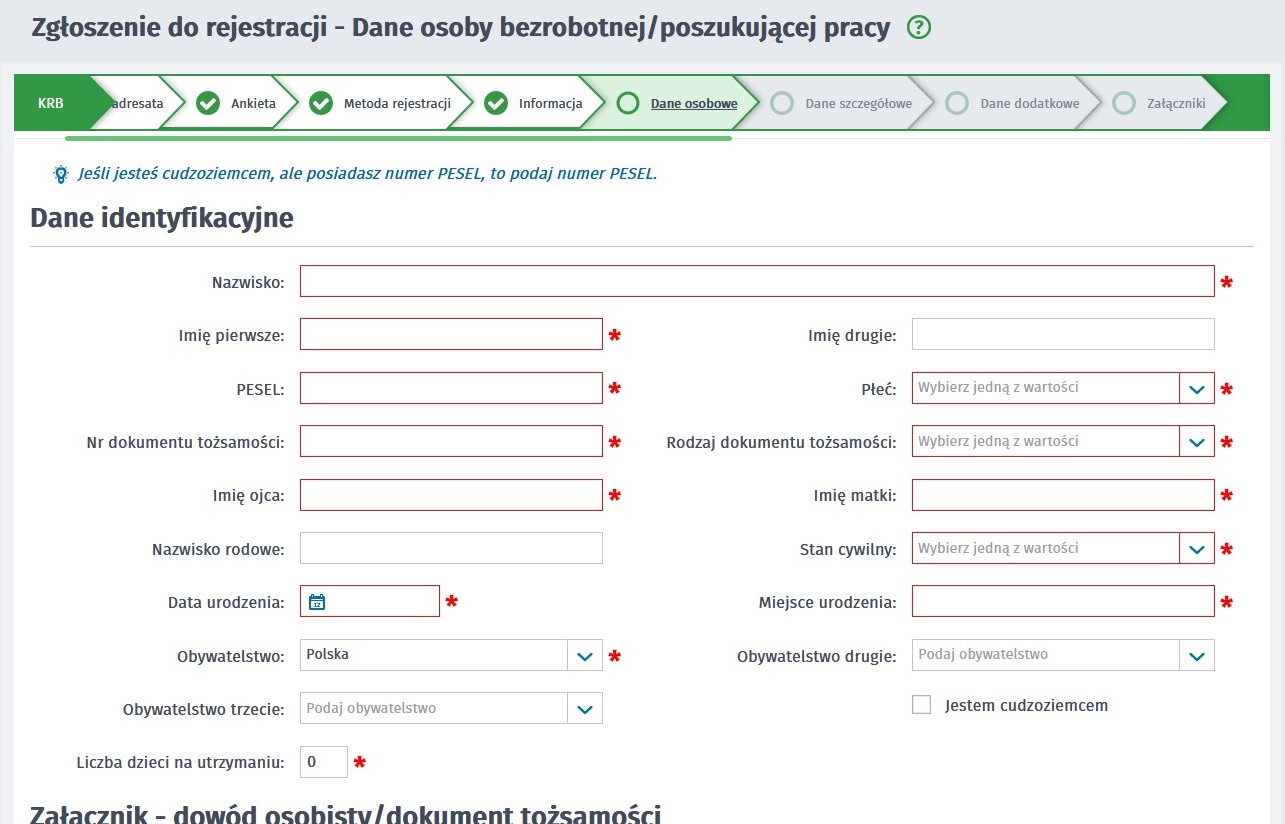Expand the Stan cywilny dropdown arrow
The height and width of the screenshot is (824, 1285).
point(1197,548)
